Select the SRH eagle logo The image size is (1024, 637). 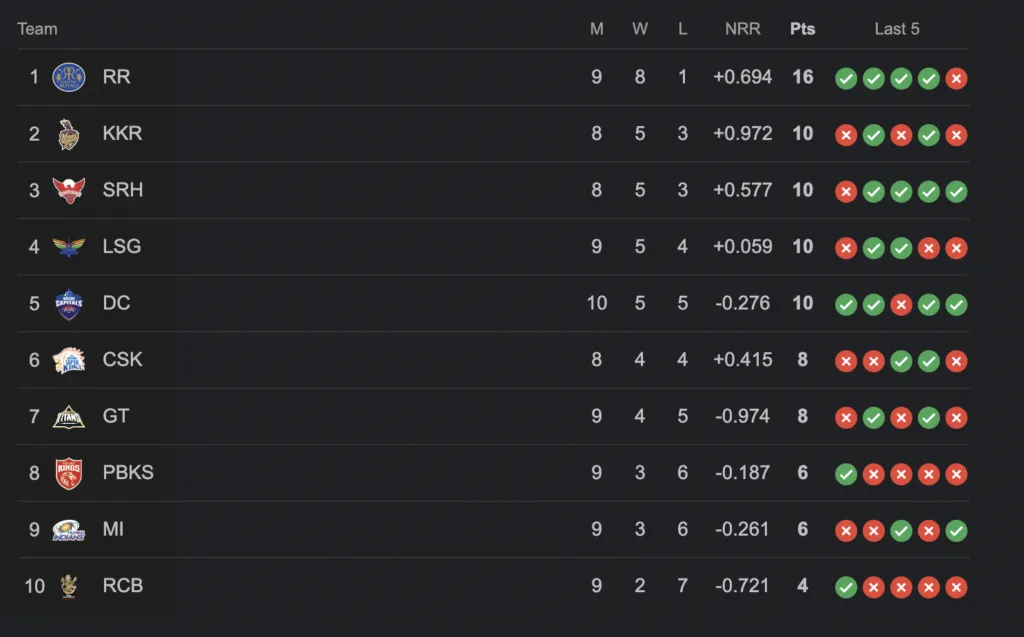click(x=69, y=191)
